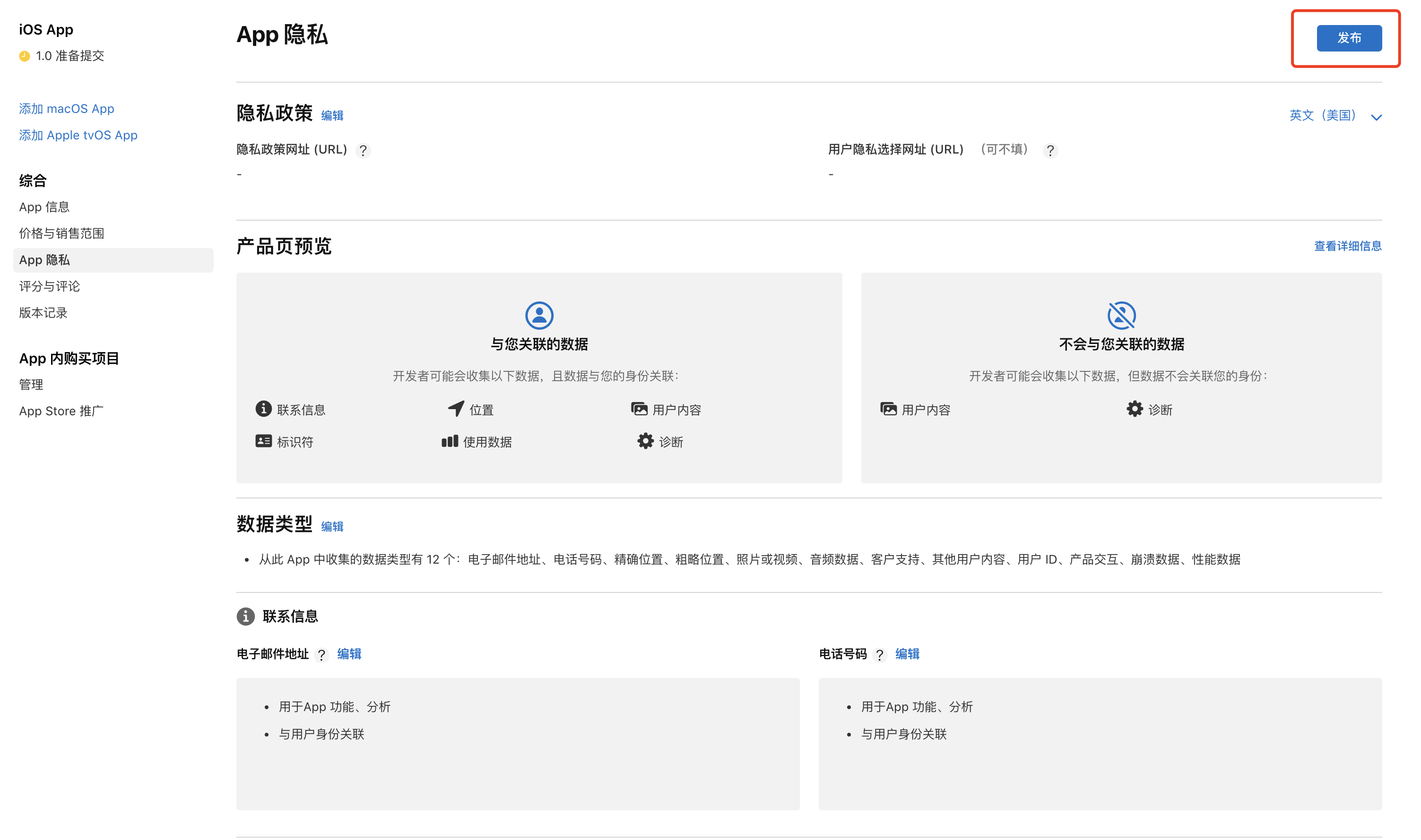This screenshot has width=1421, height=840.
Task: Click the data types summary sentence listing 12 types
Action: (x=749, y=560)
